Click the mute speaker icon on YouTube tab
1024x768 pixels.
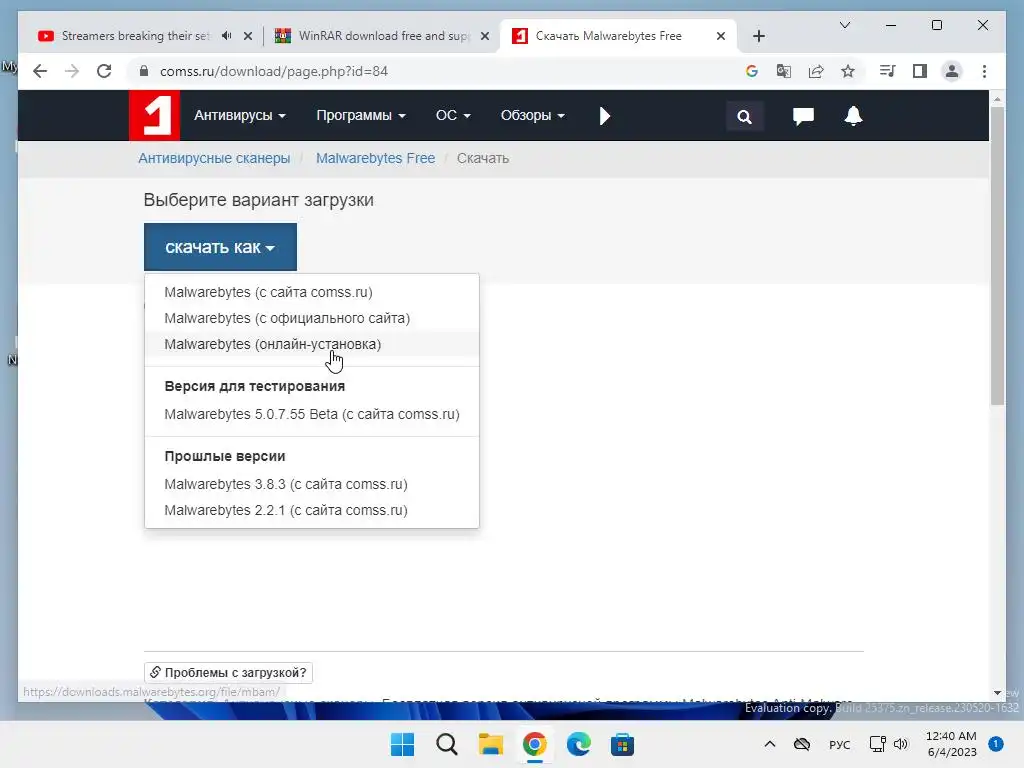[227, 36]
